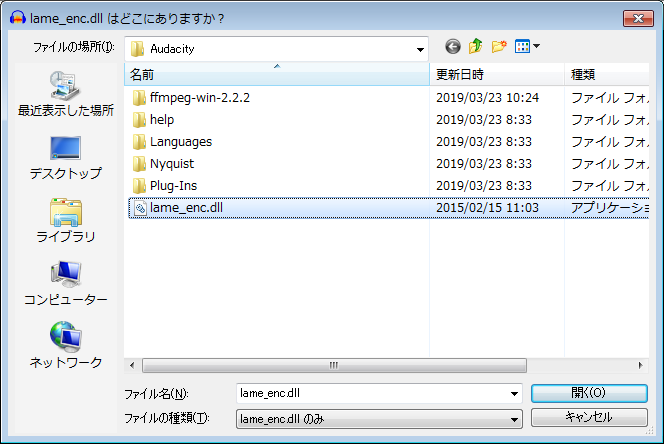Click the horizontal scrollbar thumb

click(334, 365)
